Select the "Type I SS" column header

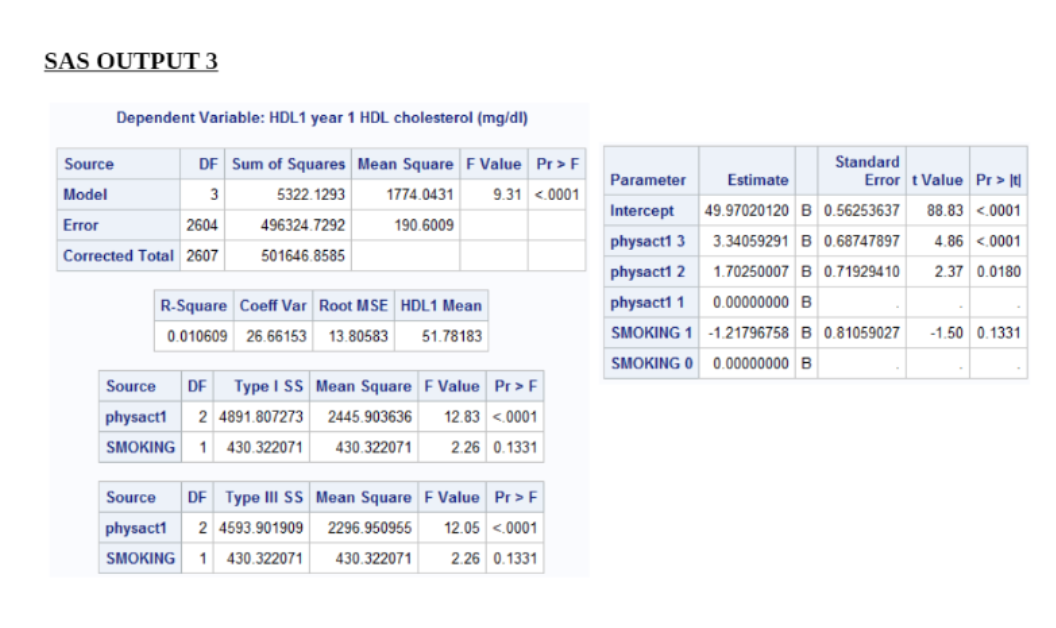(268, 387)
